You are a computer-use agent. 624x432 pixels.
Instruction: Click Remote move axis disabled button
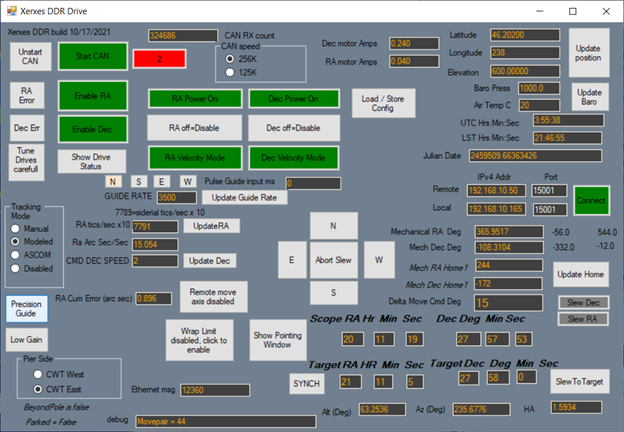[x=213, y=296]
